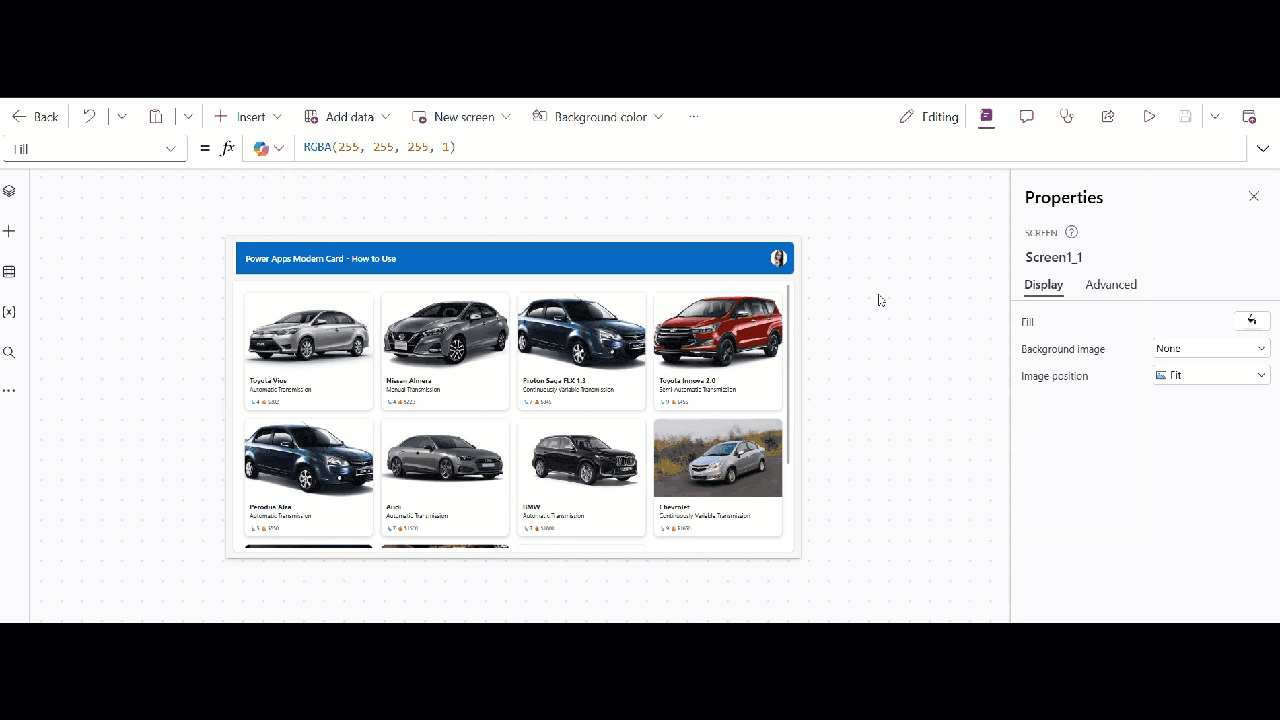Open the Comments speech bubble icon
The height and width of the screenshot is (720, 1280).
[1026, 117]
